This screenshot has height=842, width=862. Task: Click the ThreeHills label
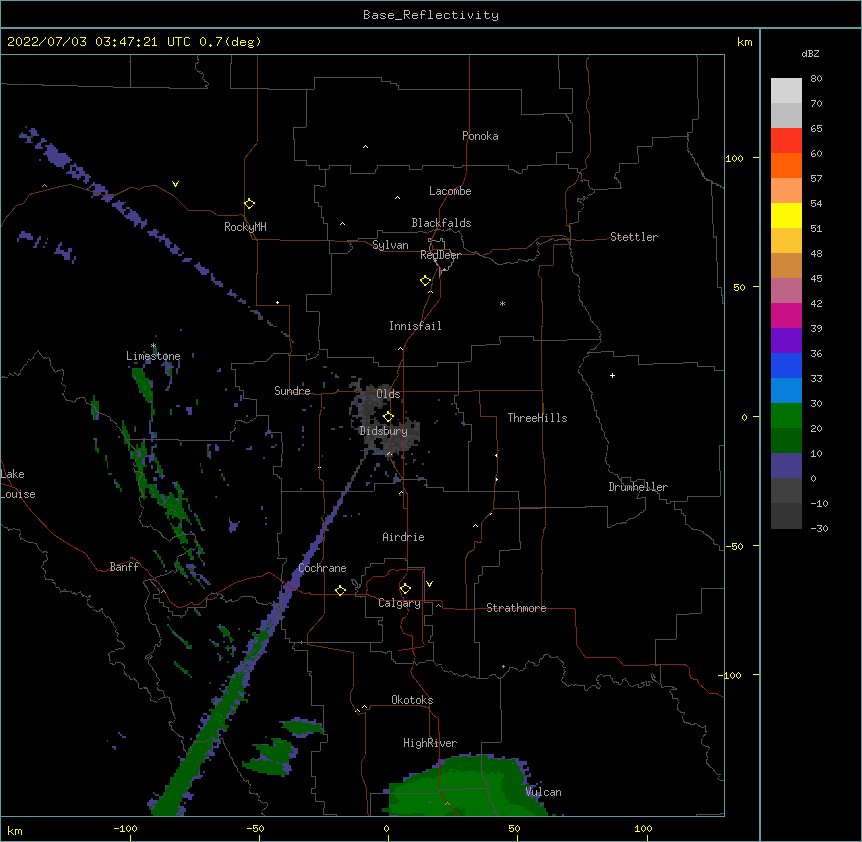click(537, 418)
